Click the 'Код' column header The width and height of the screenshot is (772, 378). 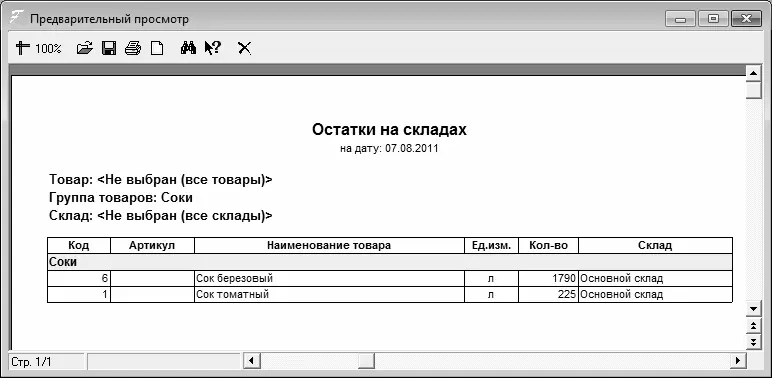coord(79,246)
